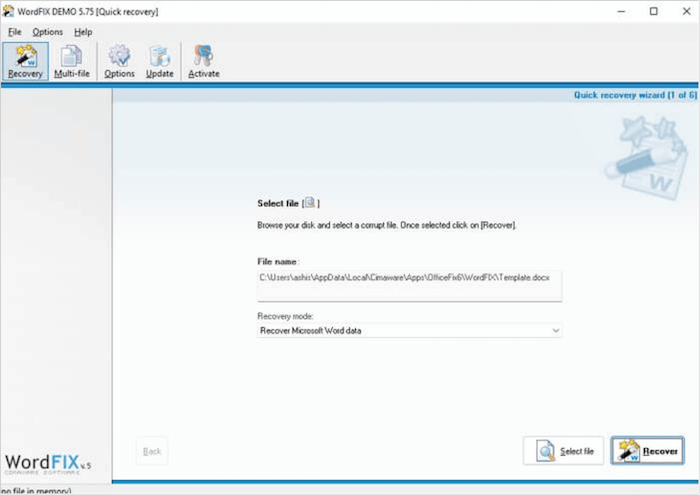Open the Options menu in menu bar
The width and height of the screenshot is (700, 495).
(47, 32)
